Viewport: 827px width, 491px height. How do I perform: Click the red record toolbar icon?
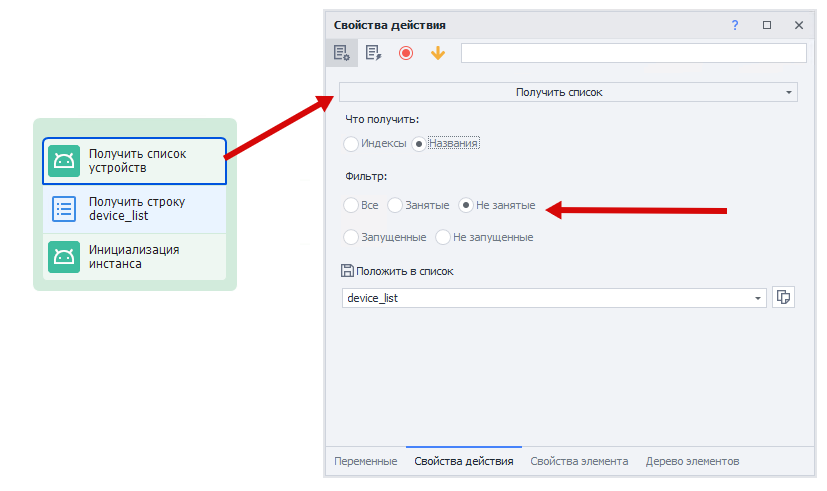[x=405, y=53]
